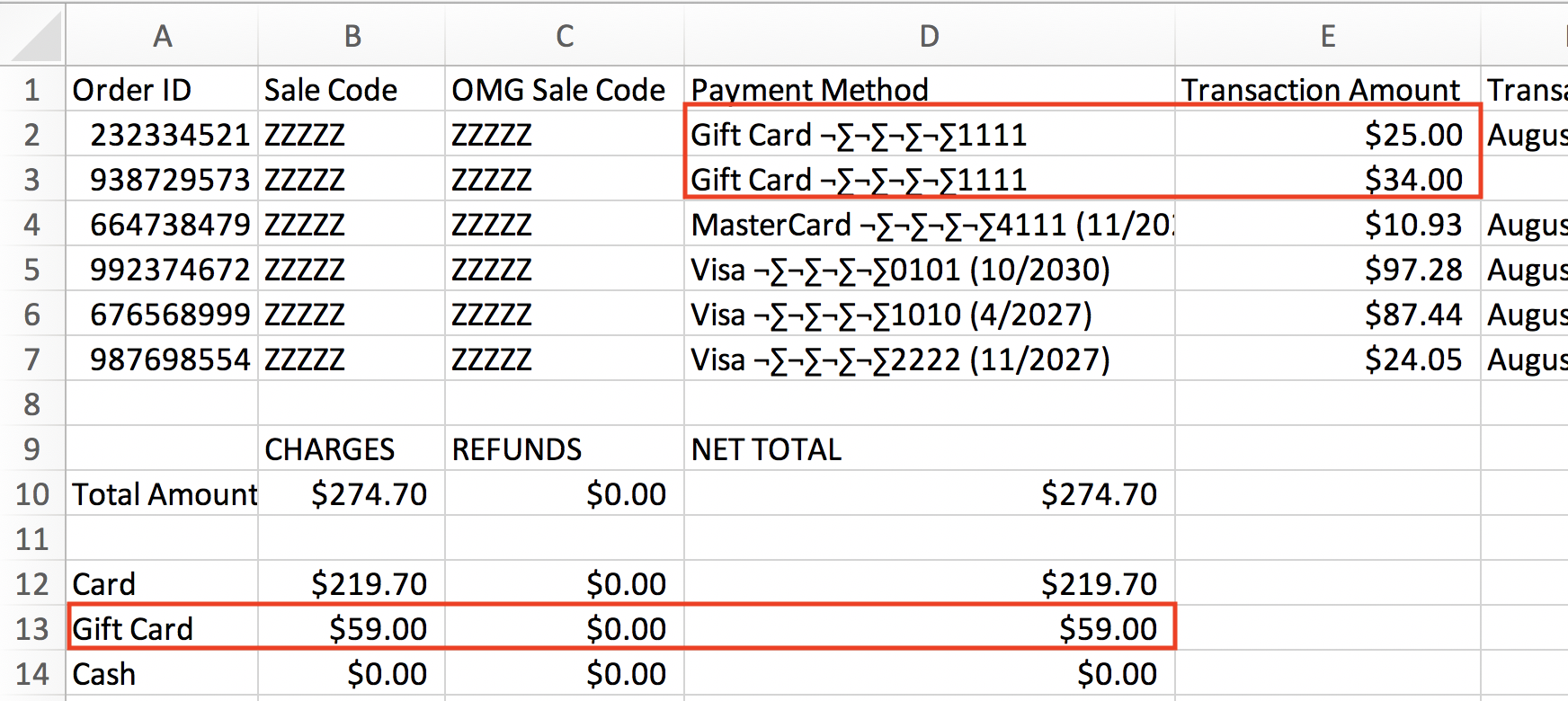Viewport: 1568px width, 701px height.
Task: Select Card net total $219.70 cell
Action: (930, 583)
